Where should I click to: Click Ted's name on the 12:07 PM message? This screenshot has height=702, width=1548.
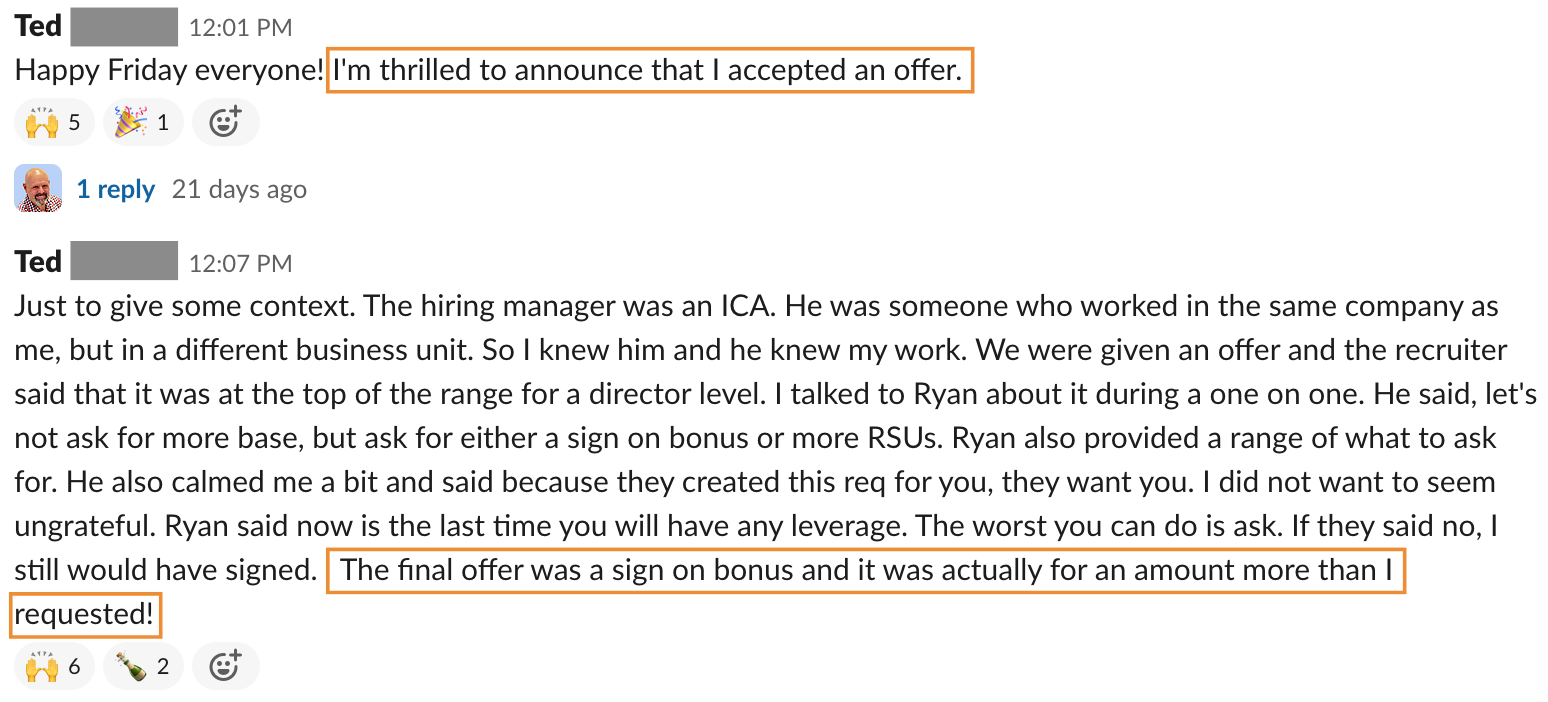tap(38, 262)
